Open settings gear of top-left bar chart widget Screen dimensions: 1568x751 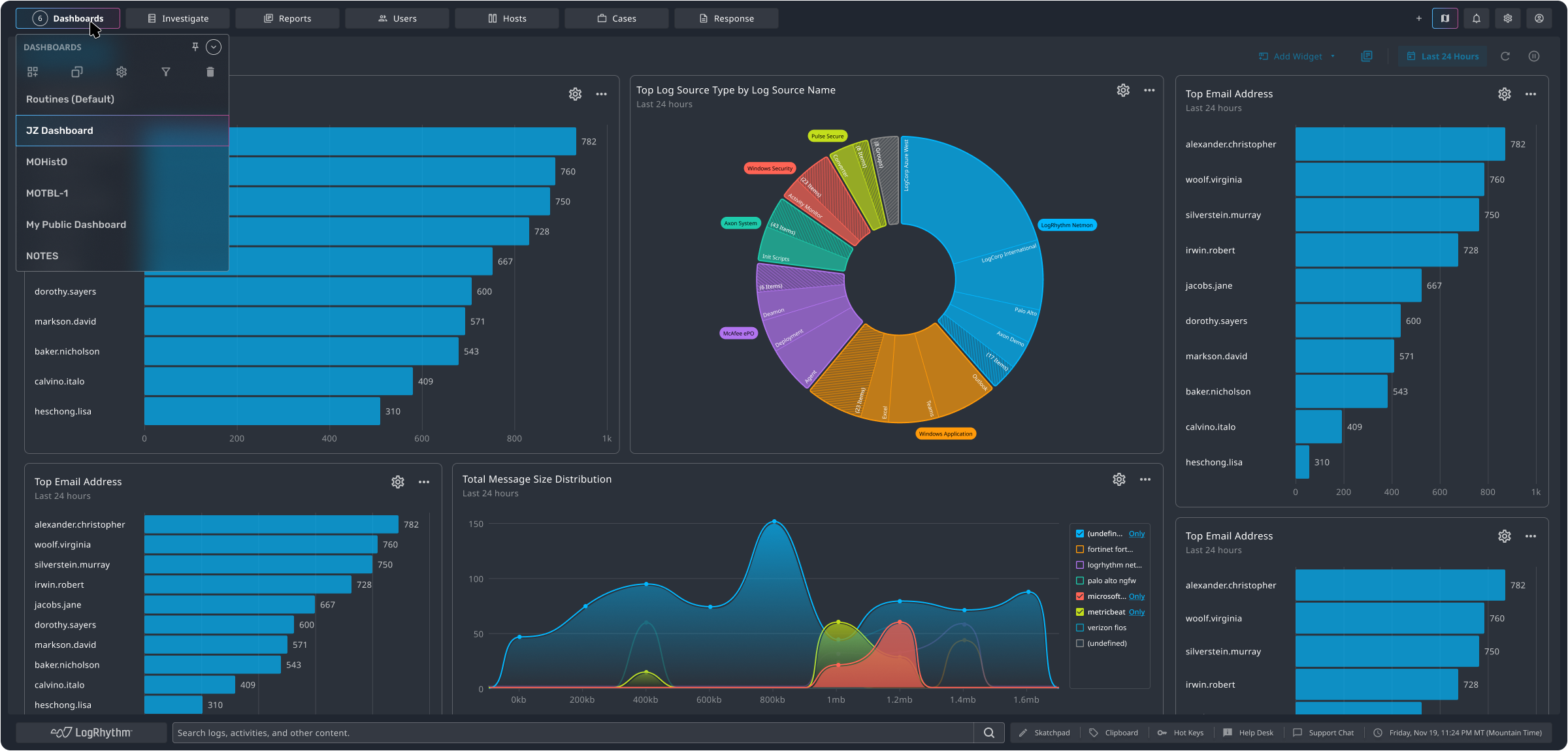575,94
